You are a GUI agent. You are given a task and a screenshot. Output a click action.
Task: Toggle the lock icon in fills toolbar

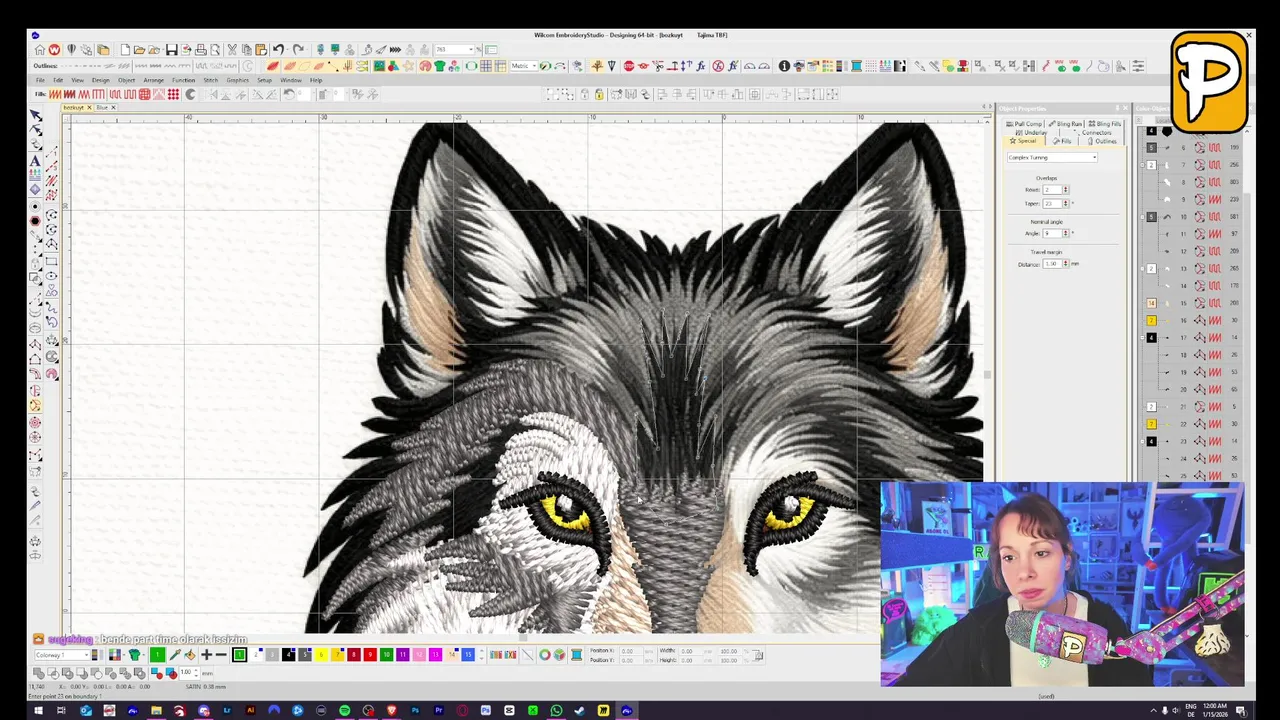click(x=599, y=94)
